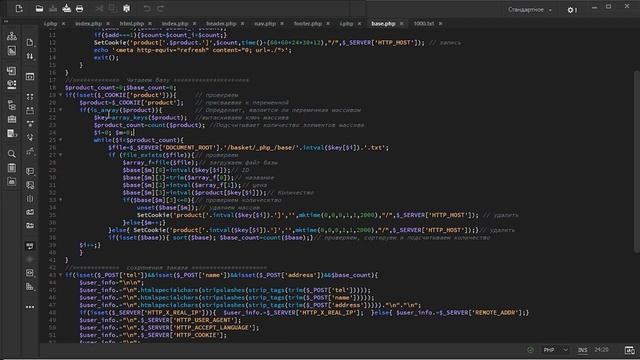The height and width of the screenshot is (360, 640).
Task: Click the briefcase icon in left sidebar
Action: tap(12, 119)
